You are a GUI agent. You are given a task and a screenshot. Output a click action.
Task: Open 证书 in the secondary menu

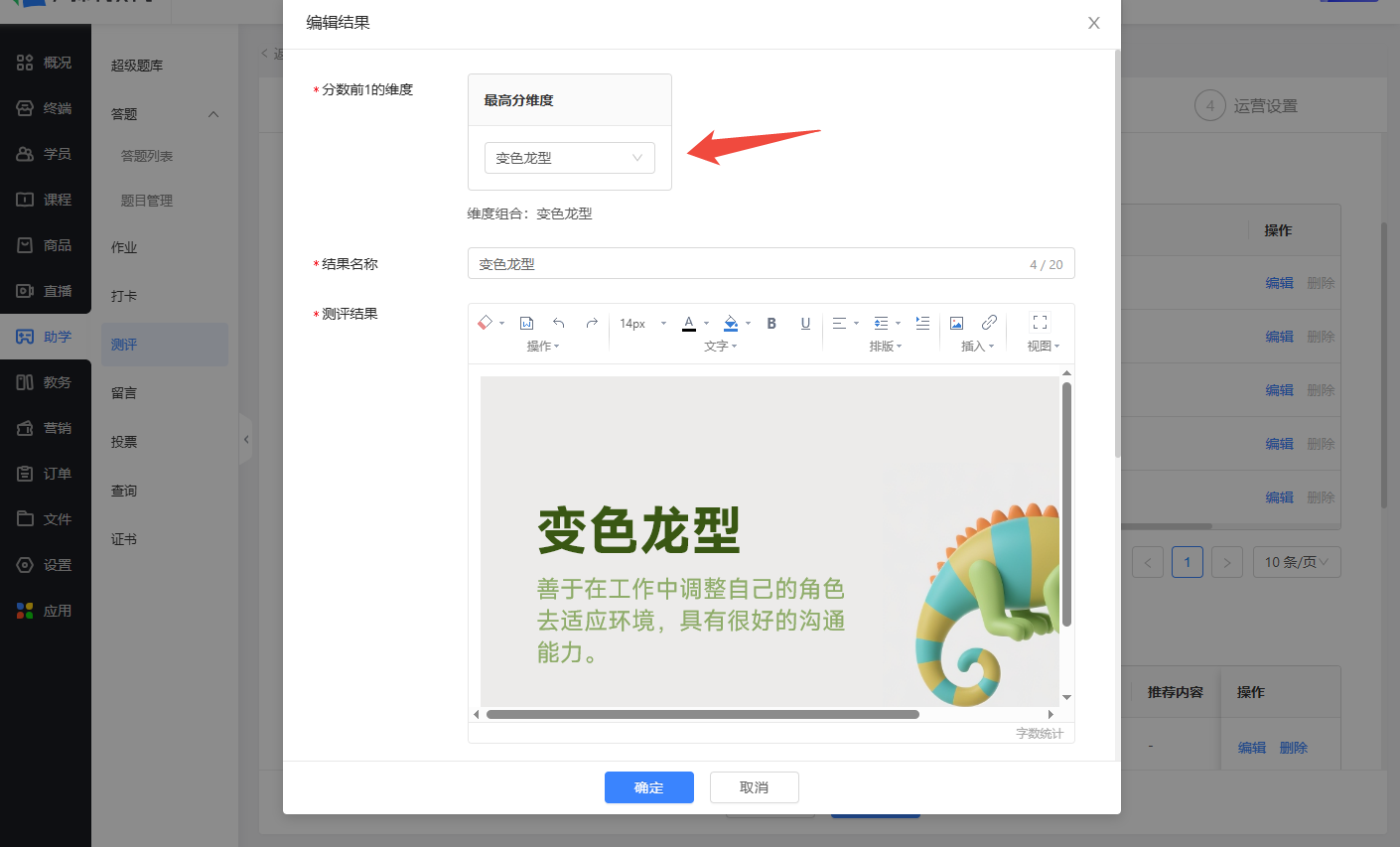pos(124,539)
